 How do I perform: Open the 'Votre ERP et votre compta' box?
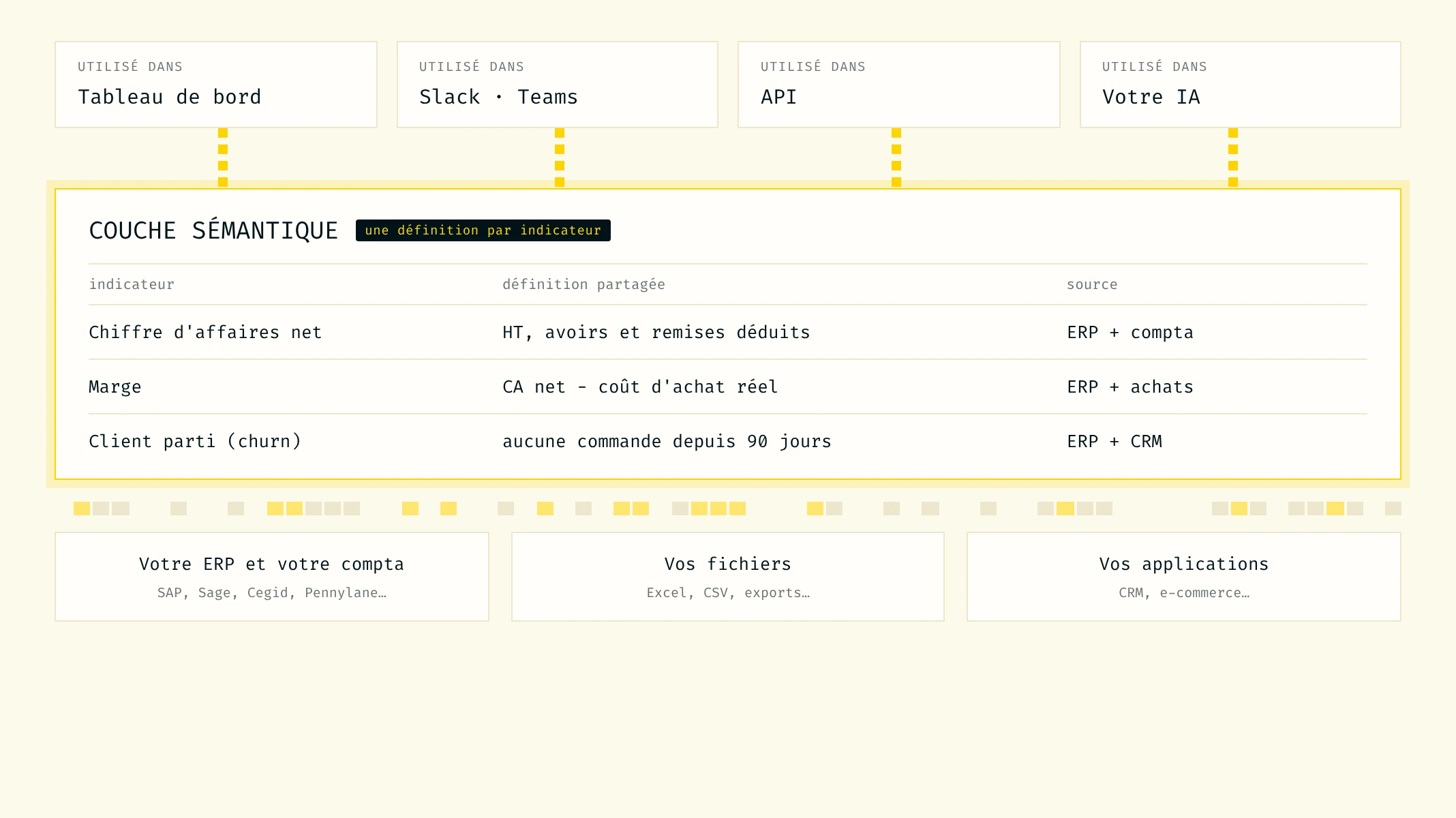point(272,577)
